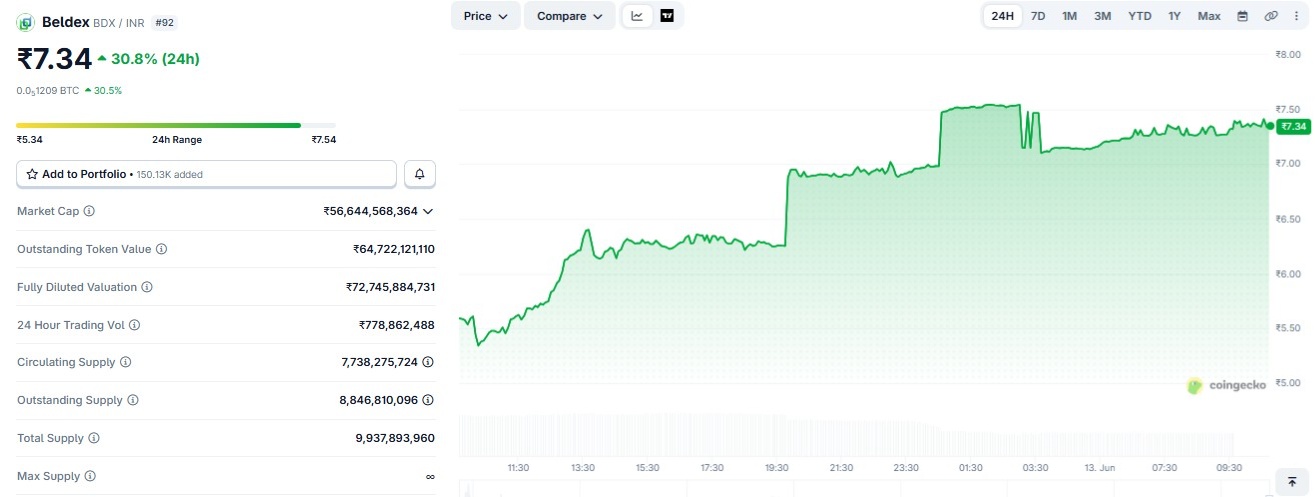1315x497 pixels.
Task: Select the YTD time range
Action: (1140, 16)
